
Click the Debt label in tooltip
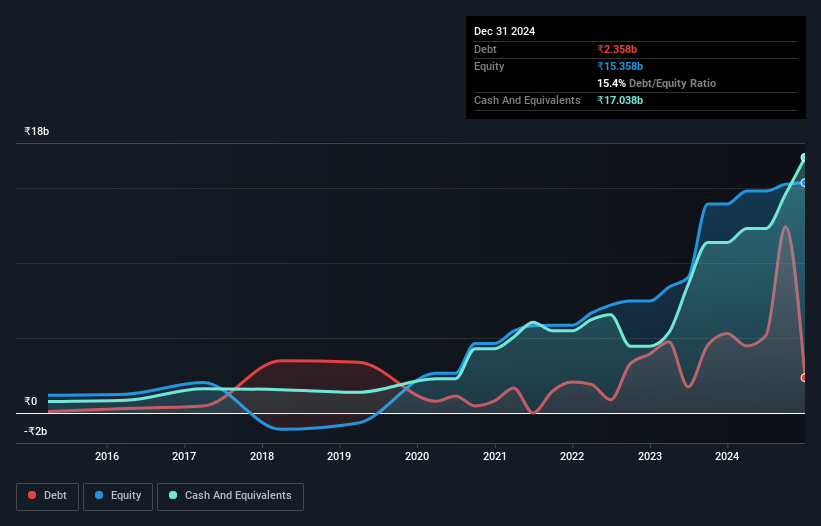click(x=485, y=49)
